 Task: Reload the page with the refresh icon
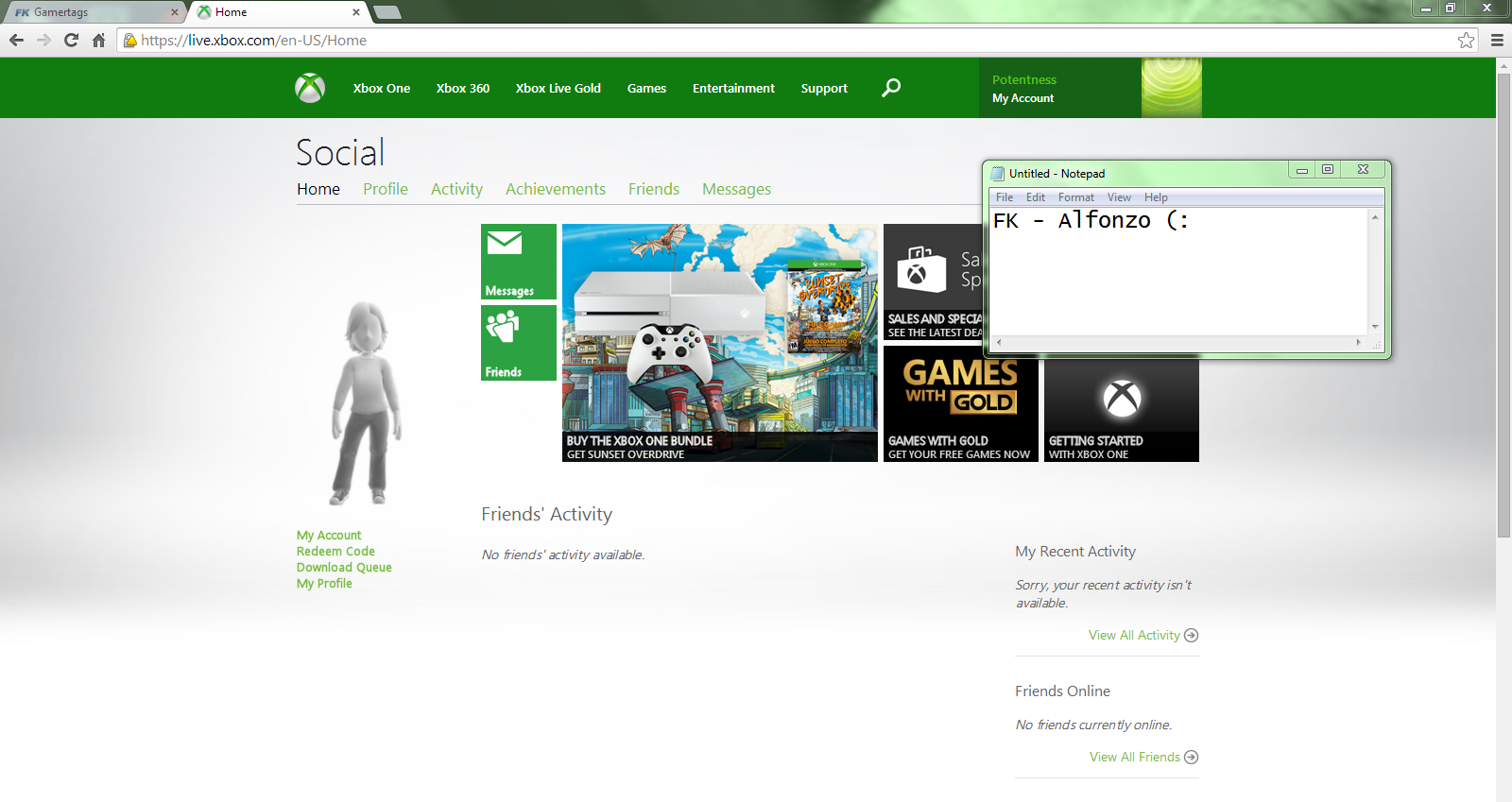pyautogui.click(x=71, y=40)
